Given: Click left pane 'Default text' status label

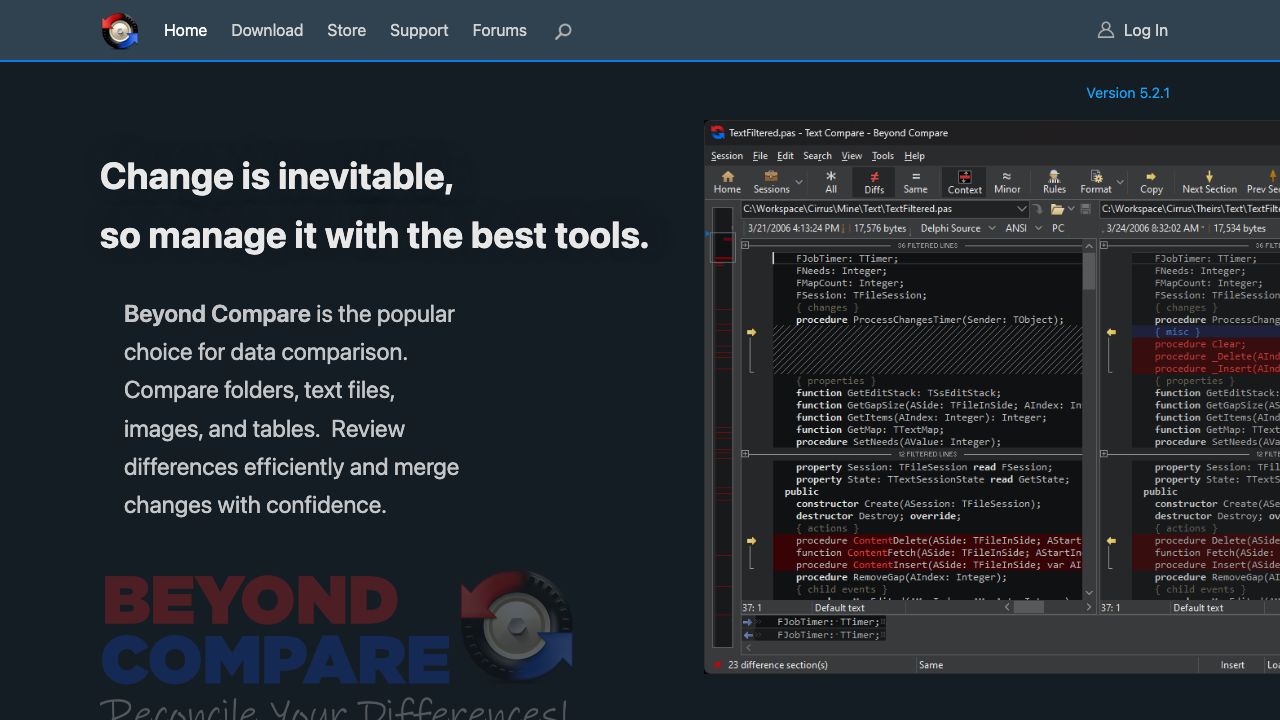Looking at the screenshot, I should click(839, 608).
